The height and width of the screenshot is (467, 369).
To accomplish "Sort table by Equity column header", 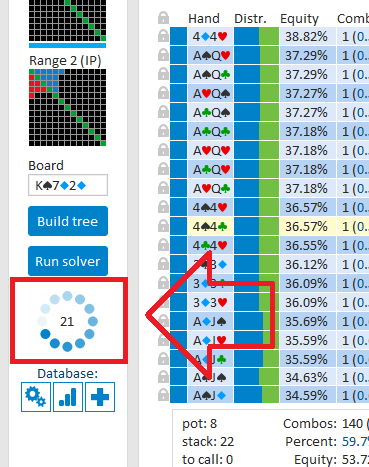I will pyautogui.click(x=299, y=19).
